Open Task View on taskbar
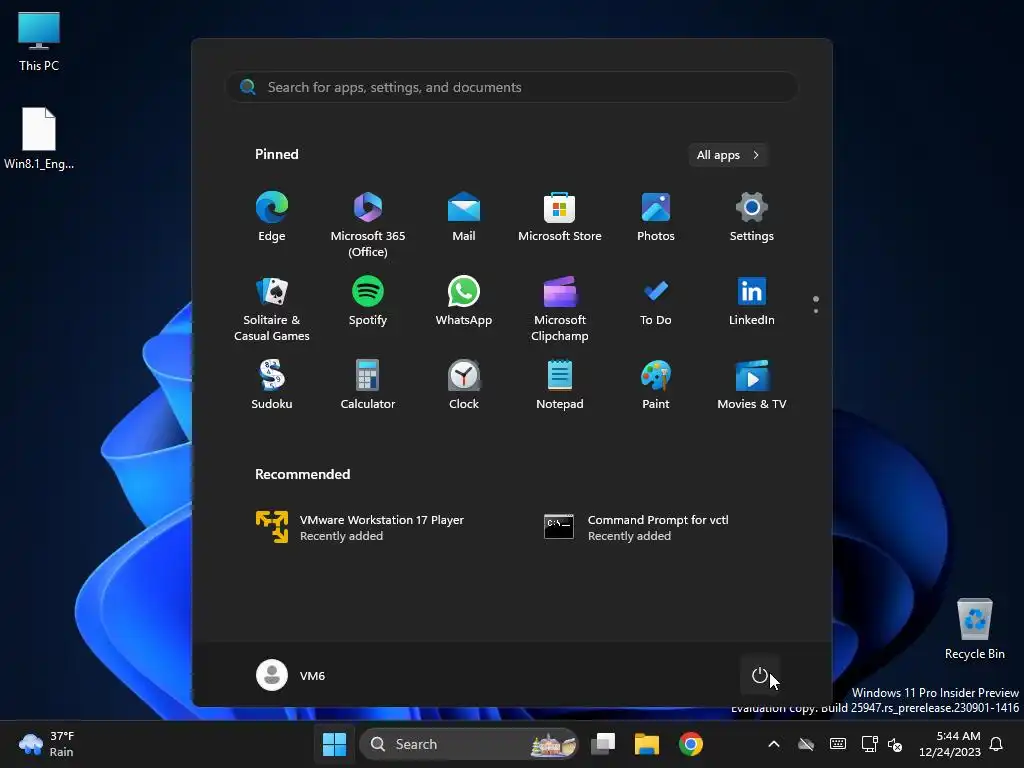1024x768 pixels. click(603, 744)
